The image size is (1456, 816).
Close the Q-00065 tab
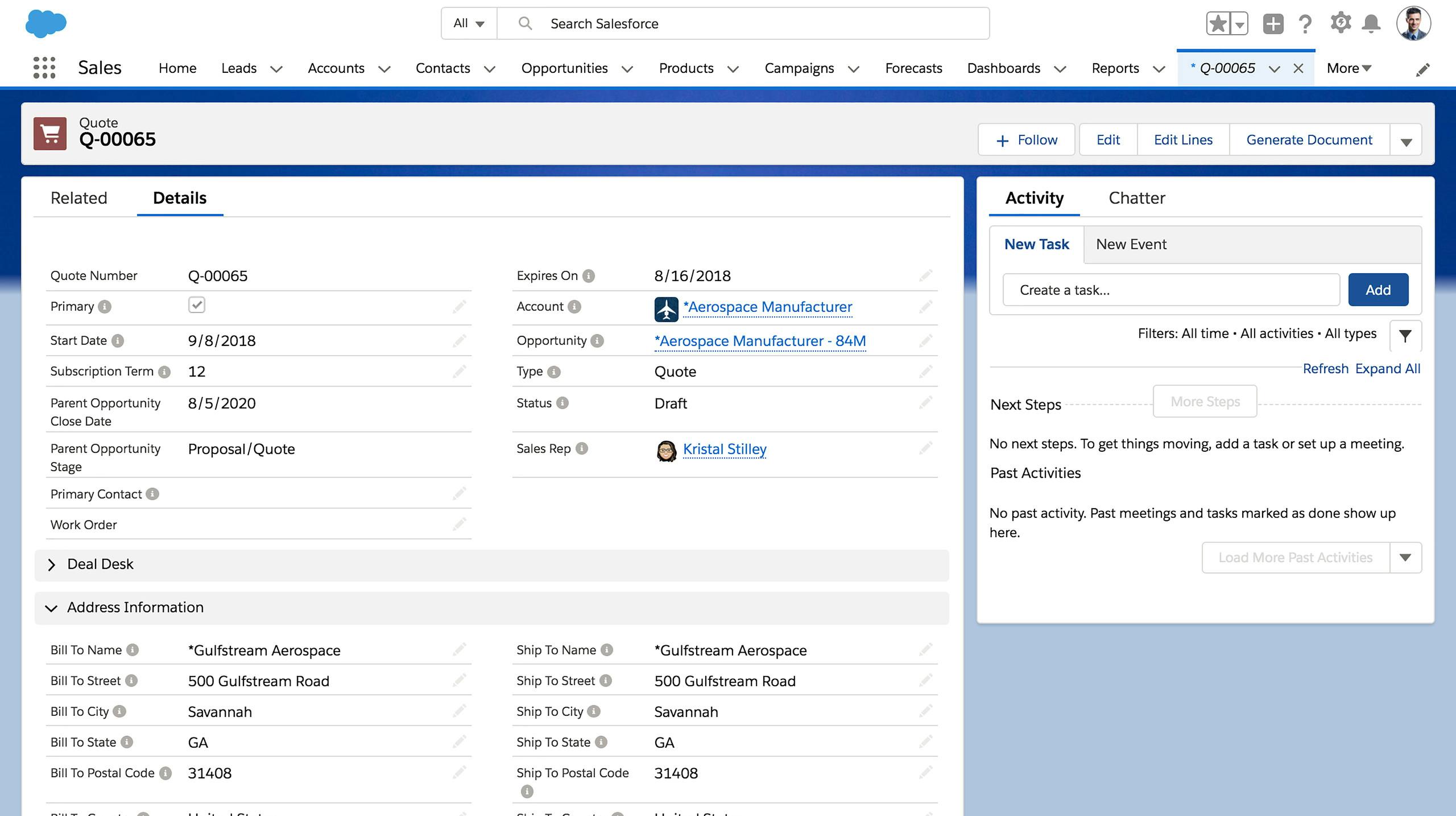coord(1298,68)
